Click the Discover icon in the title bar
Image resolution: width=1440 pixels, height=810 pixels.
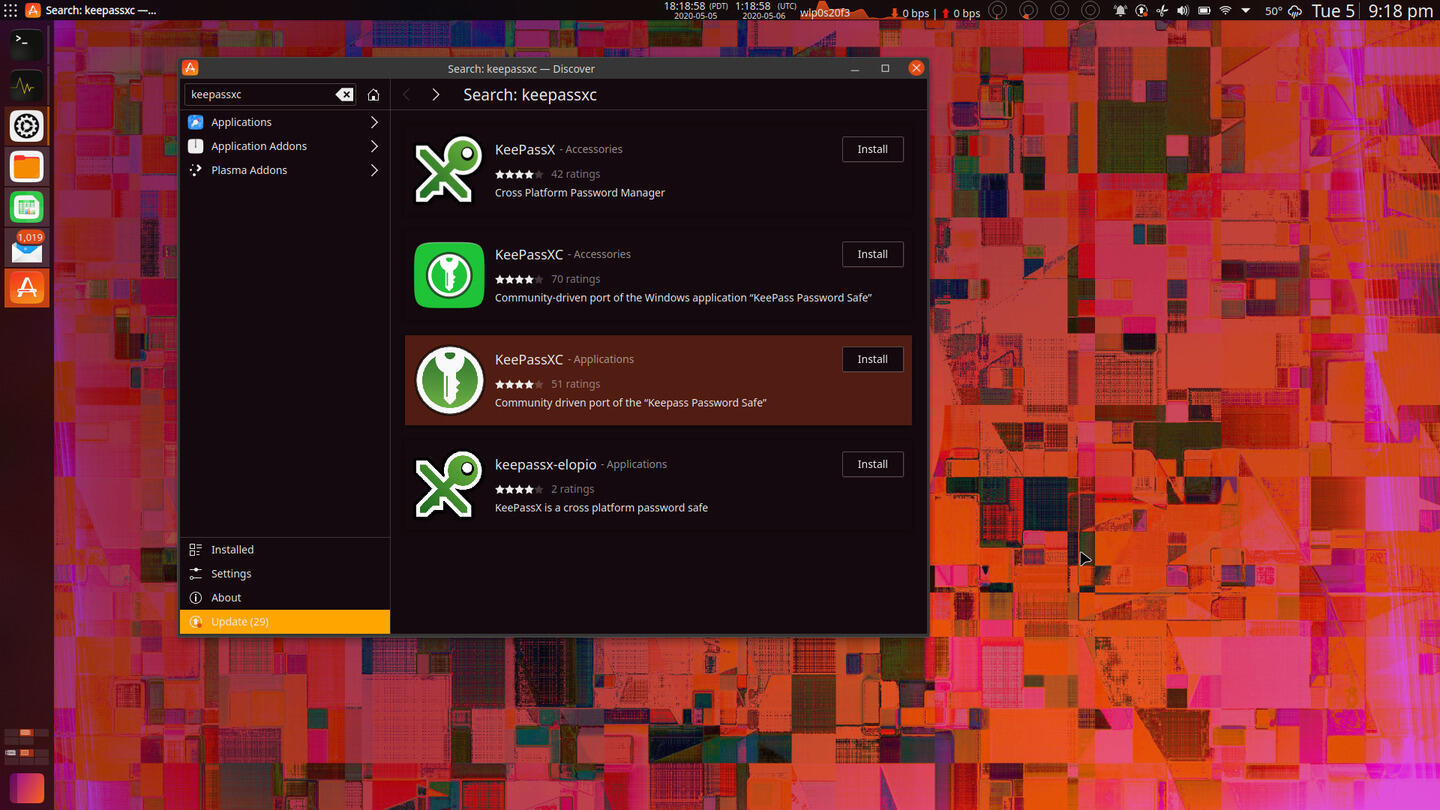tap(190, 68)
